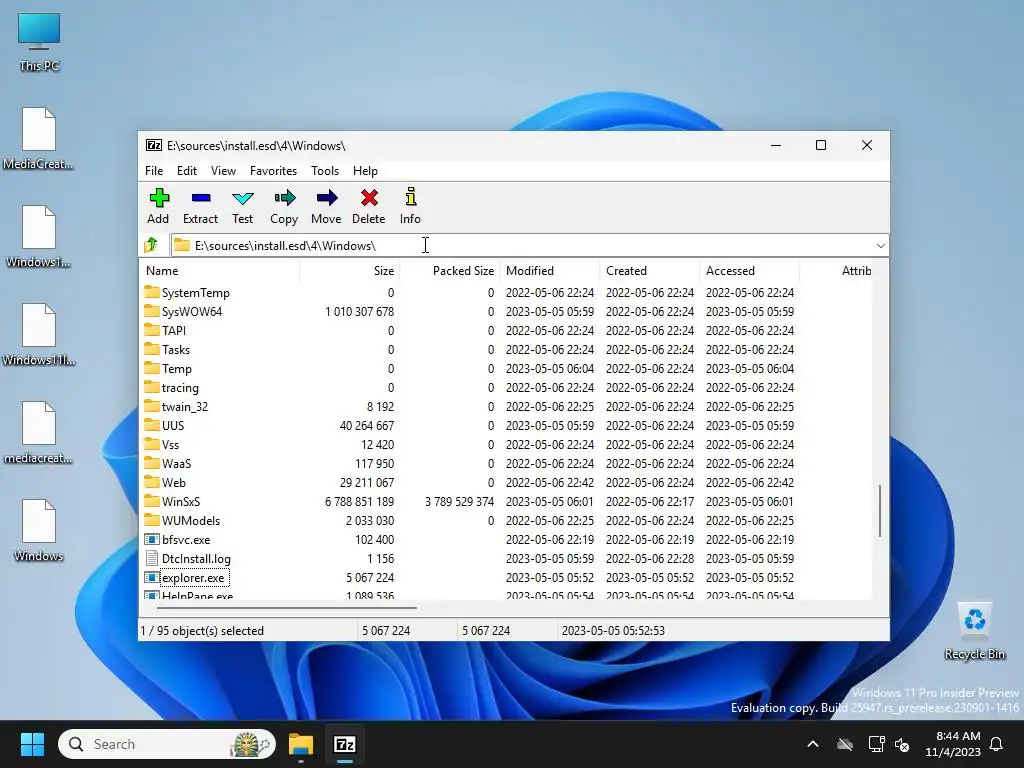Show hidden system tray icons
Screen dimensions: 1024x768
pos(813,744)
